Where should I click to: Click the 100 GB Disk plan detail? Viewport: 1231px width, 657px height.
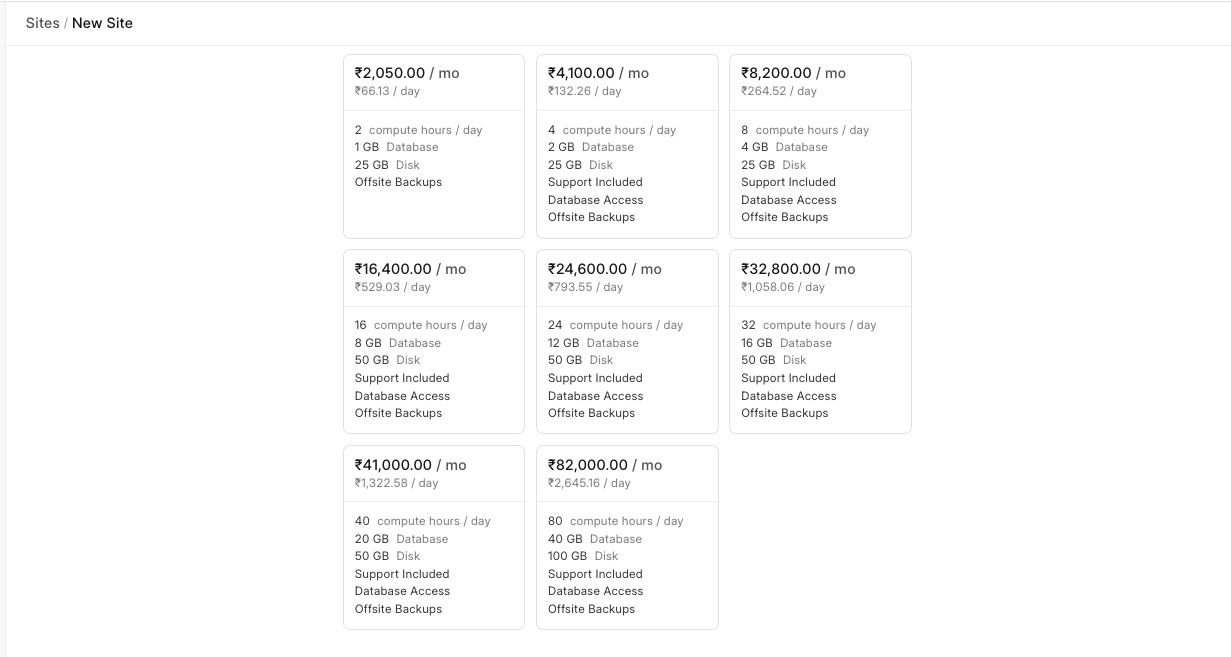point(583,556)
